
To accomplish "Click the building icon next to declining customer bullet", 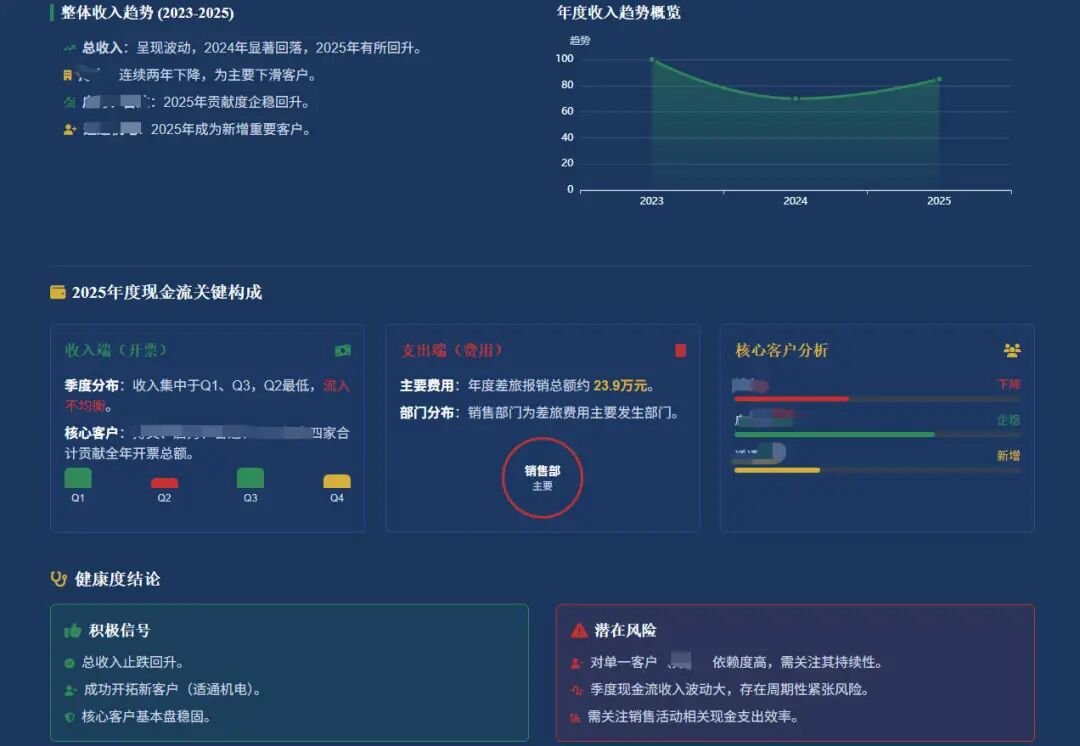I will (x=67, y=74).
